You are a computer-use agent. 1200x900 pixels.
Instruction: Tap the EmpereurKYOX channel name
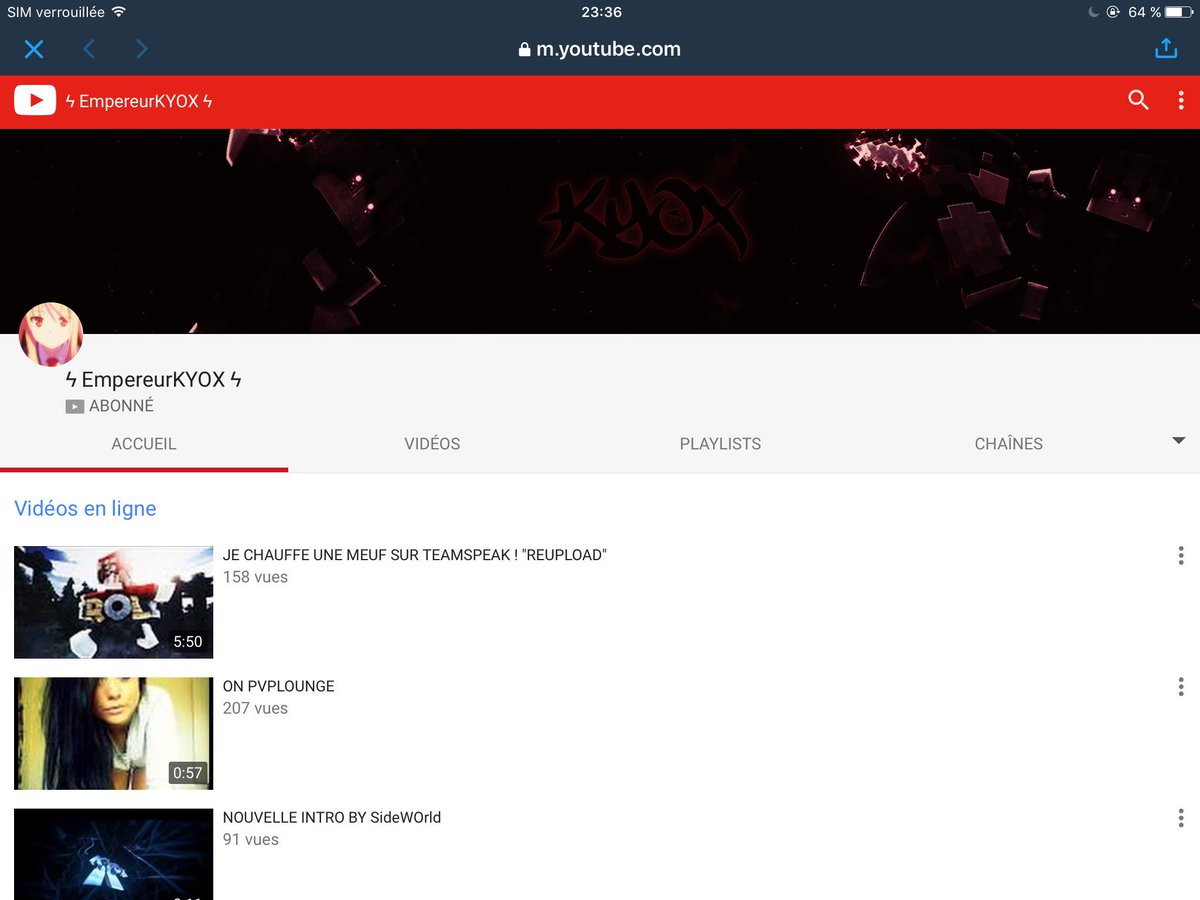[x=153, y=380]
